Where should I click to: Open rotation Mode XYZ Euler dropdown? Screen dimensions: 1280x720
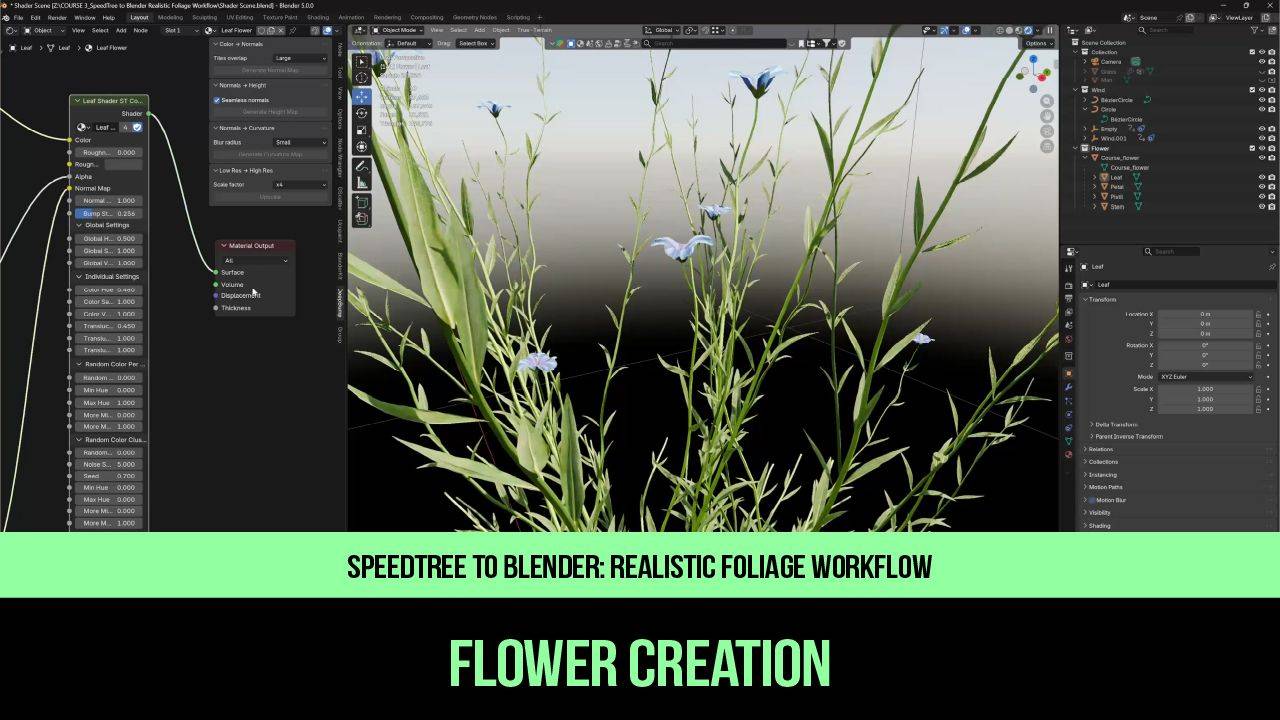[x=1207, y=376]
